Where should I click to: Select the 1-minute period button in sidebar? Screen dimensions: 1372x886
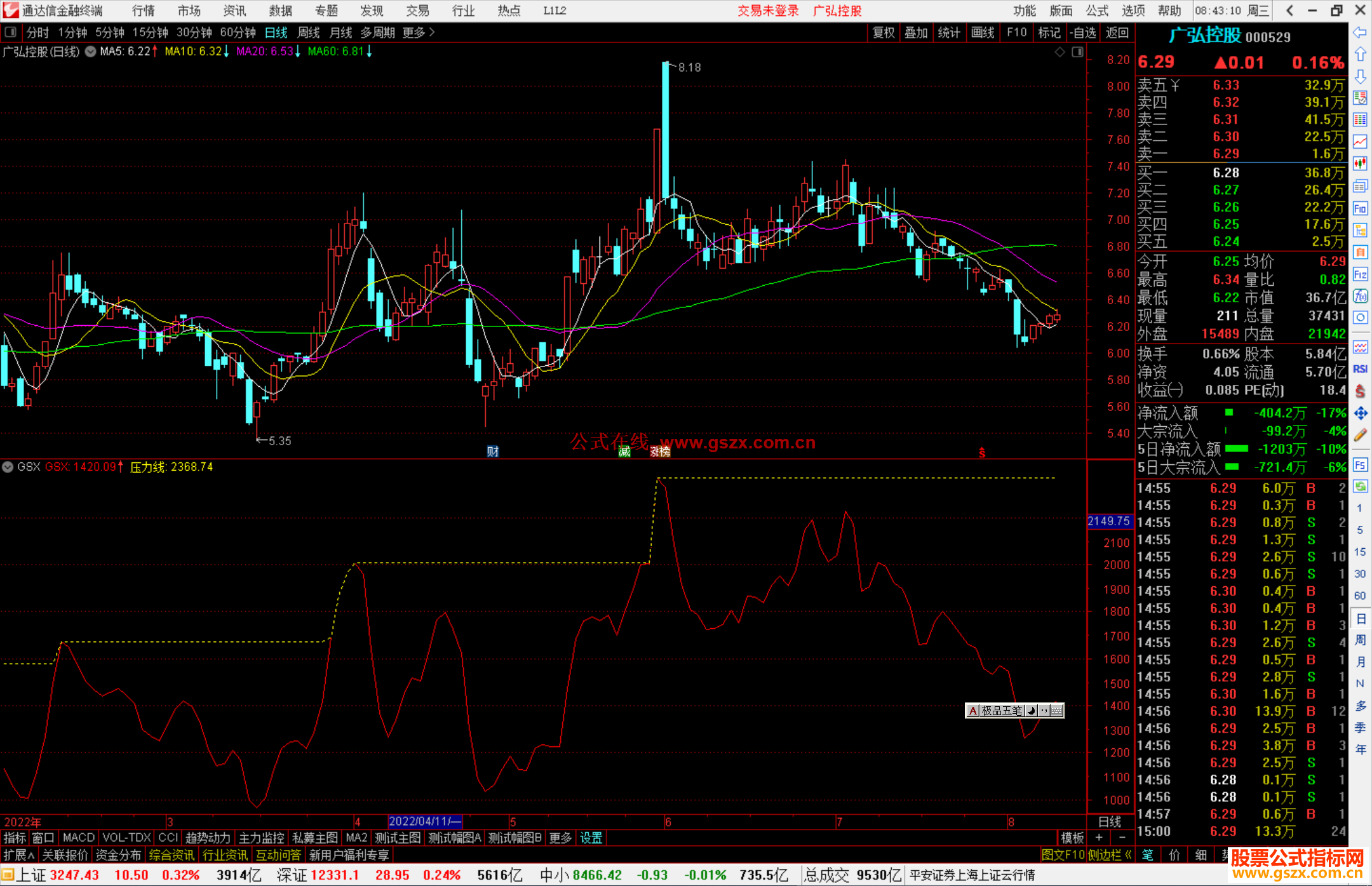click(1360, 508)
